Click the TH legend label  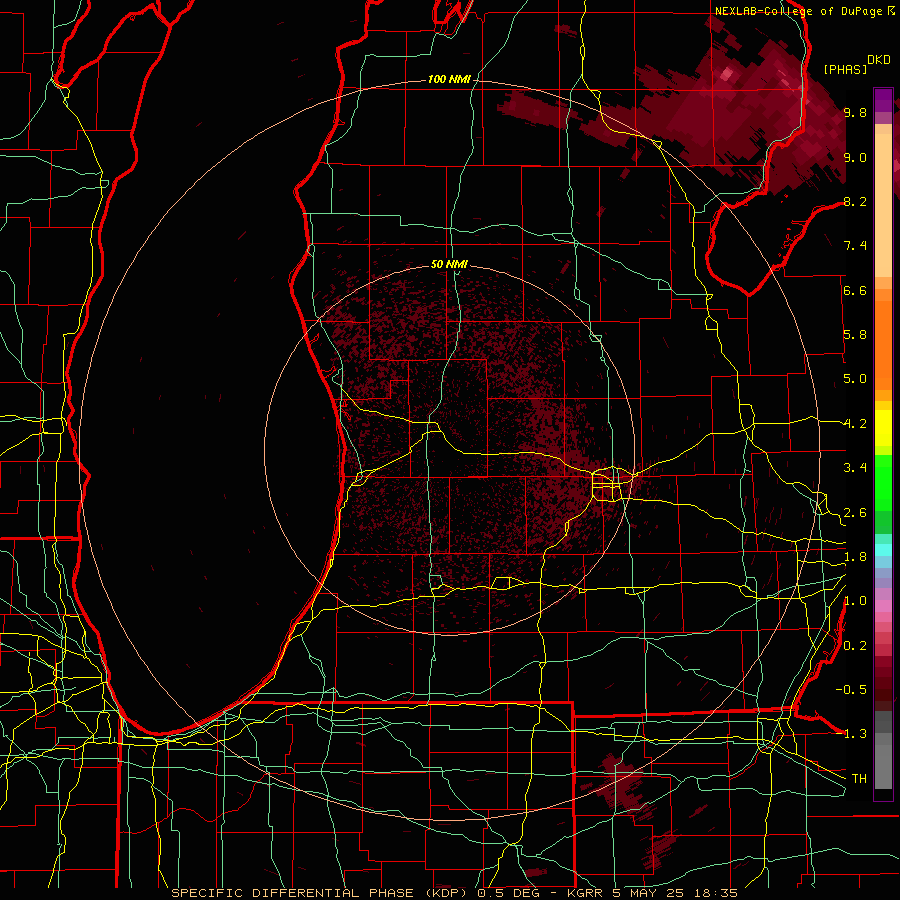click(x=859, y=779)
